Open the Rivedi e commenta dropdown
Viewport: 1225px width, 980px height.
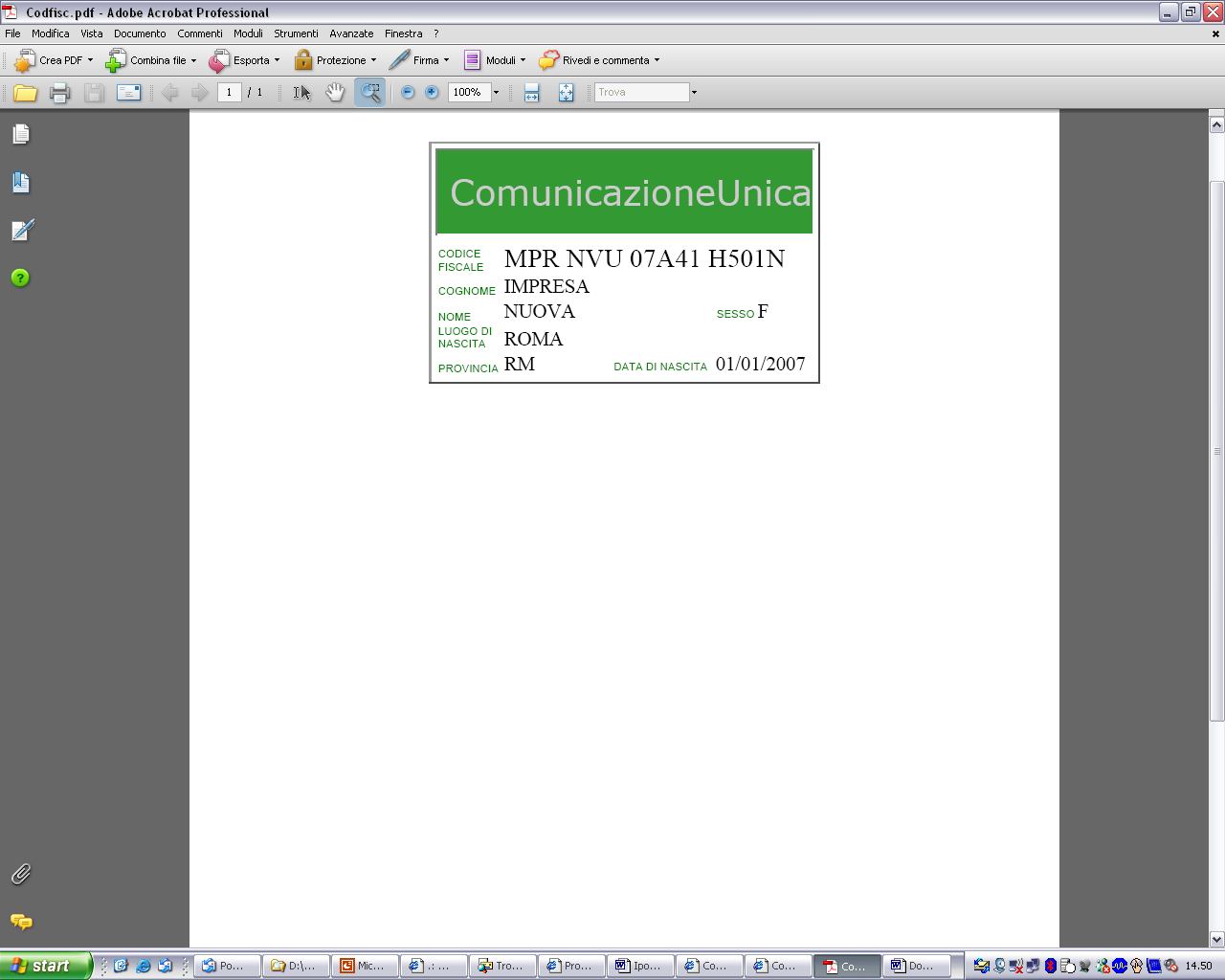point(599,60)
